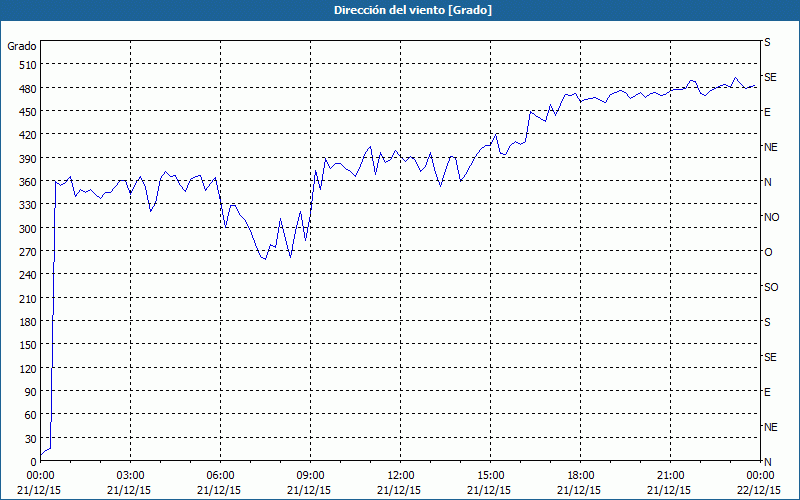Click the 18:00 time label

coord(581,476)
